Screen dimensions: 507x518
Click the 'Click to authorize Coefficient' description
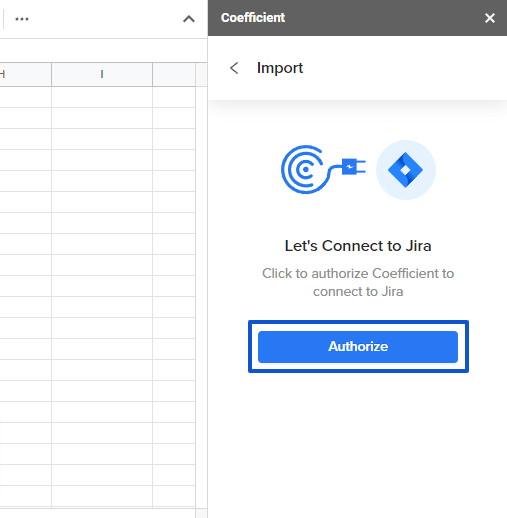click(x=358, y=282)
